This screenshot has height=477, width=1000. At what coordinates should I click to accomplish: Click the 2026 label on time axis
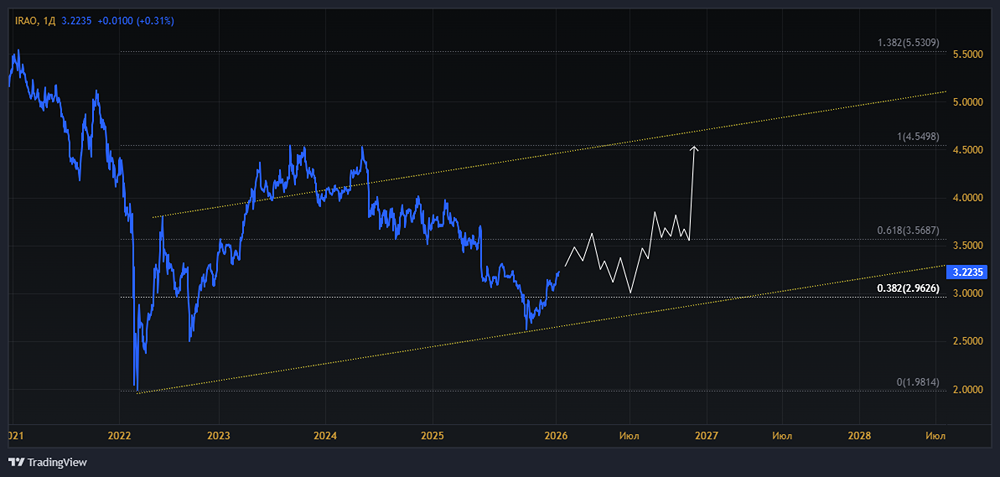click(556, 436)
